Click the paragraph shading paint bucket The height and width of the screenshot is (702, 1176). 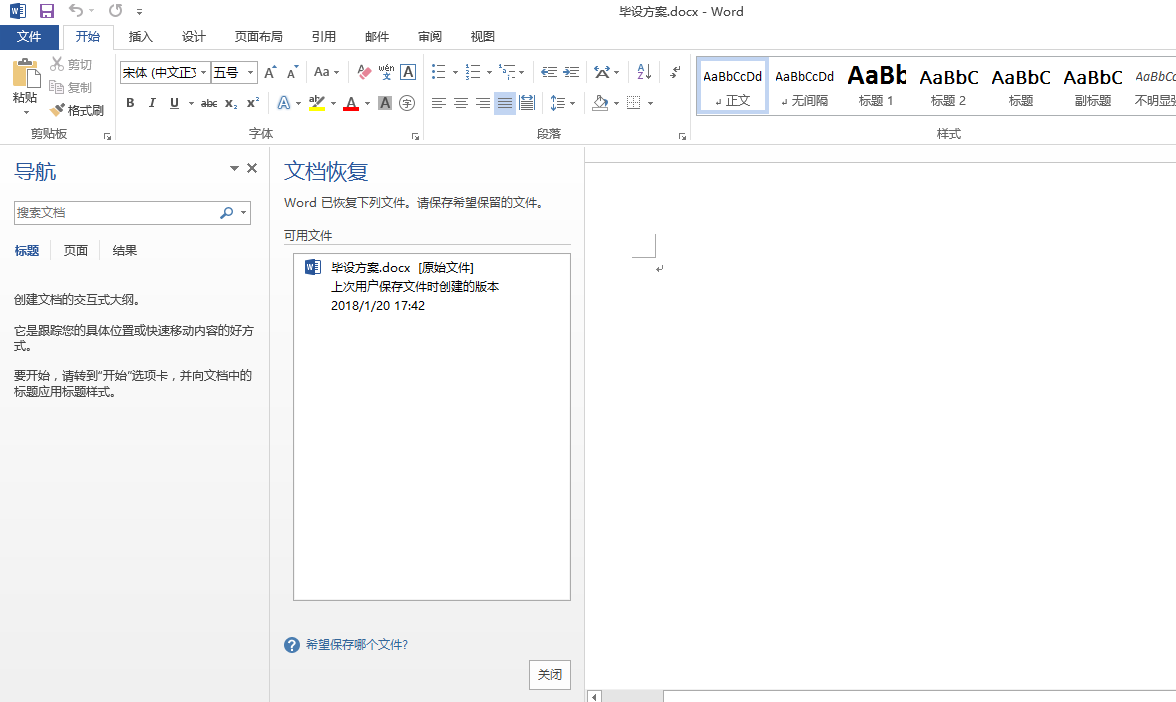(600, 103)
